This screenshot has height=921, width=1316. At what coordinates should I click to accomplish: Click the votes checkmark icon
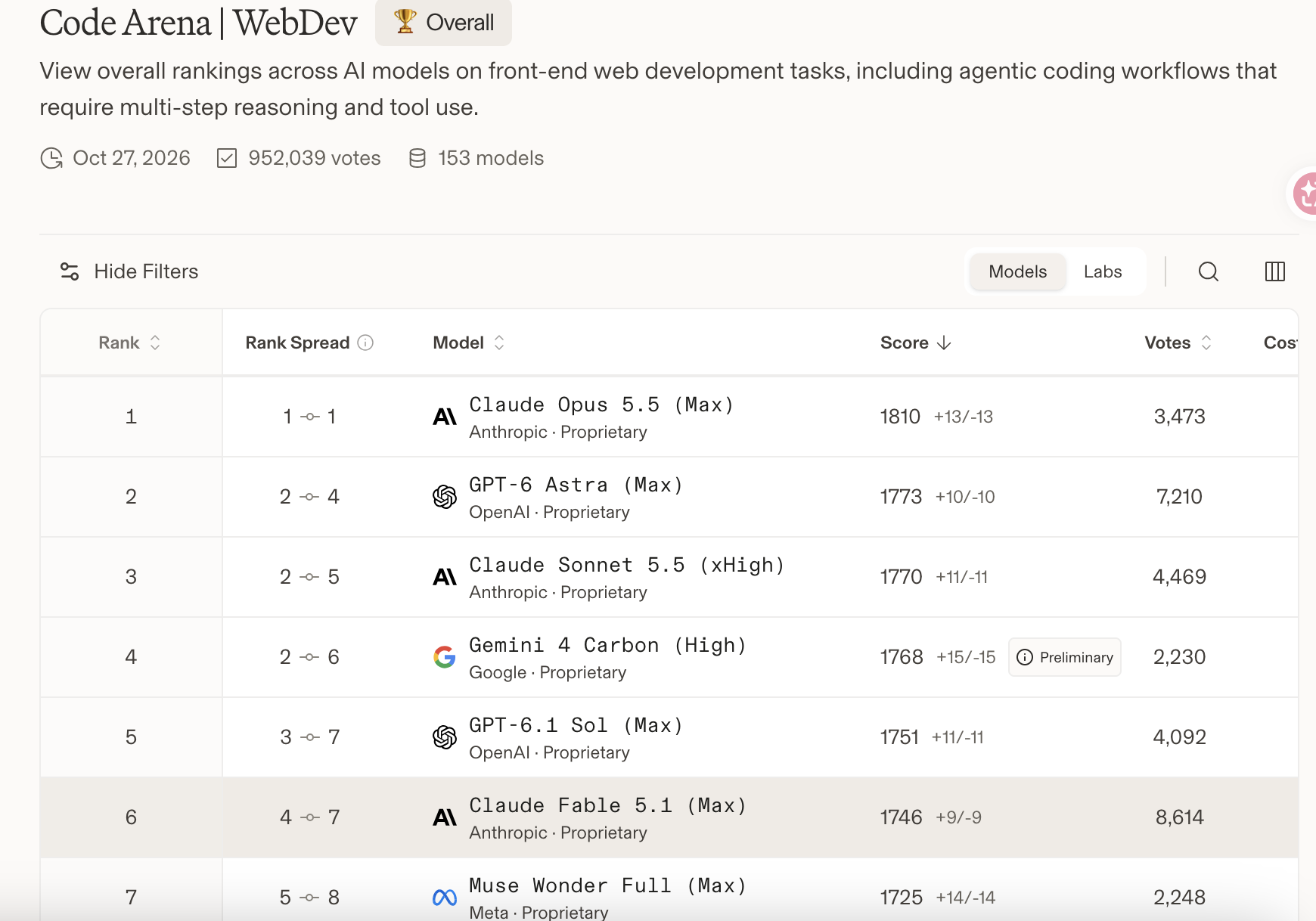[227, 158]
